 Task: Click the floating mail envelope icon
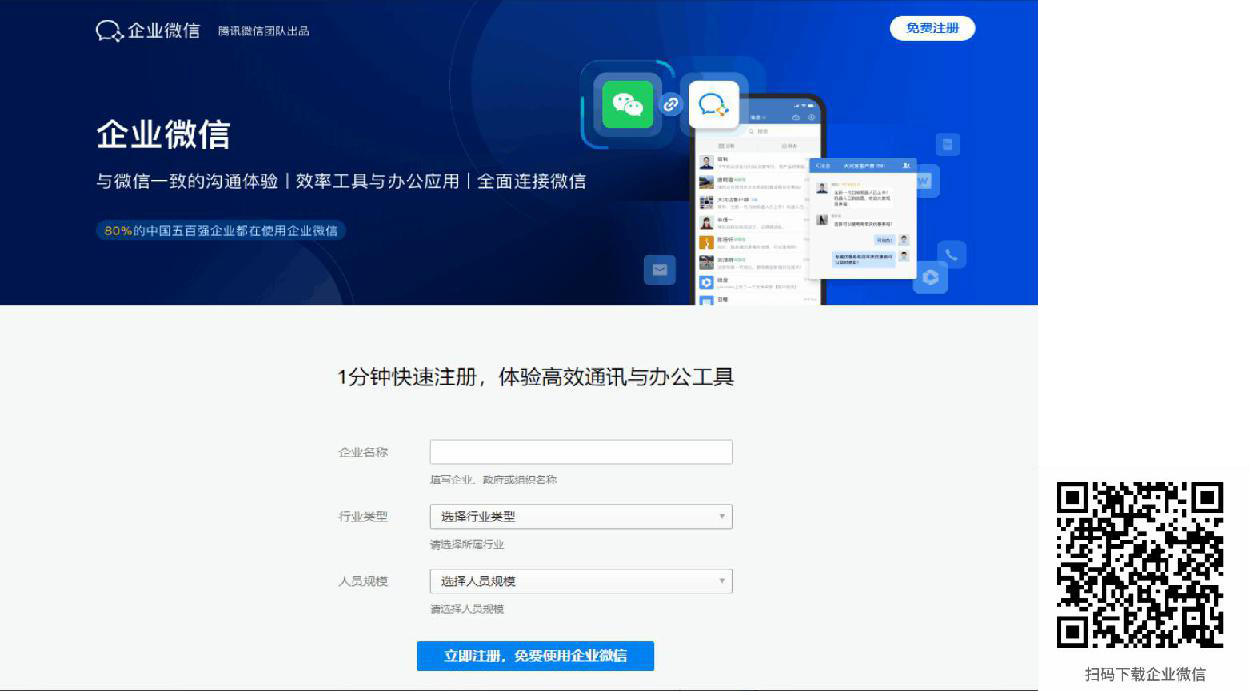[x=660, y=269]
